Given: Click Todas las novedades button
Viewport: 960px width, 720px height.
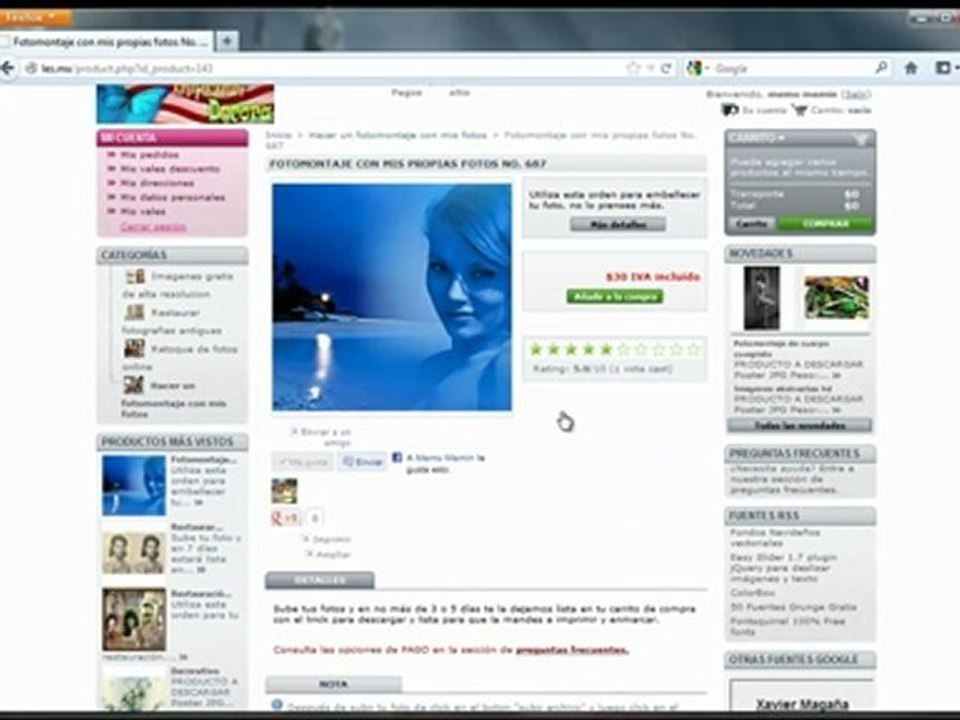Looking at the screenshot, I should pos(800,426).
